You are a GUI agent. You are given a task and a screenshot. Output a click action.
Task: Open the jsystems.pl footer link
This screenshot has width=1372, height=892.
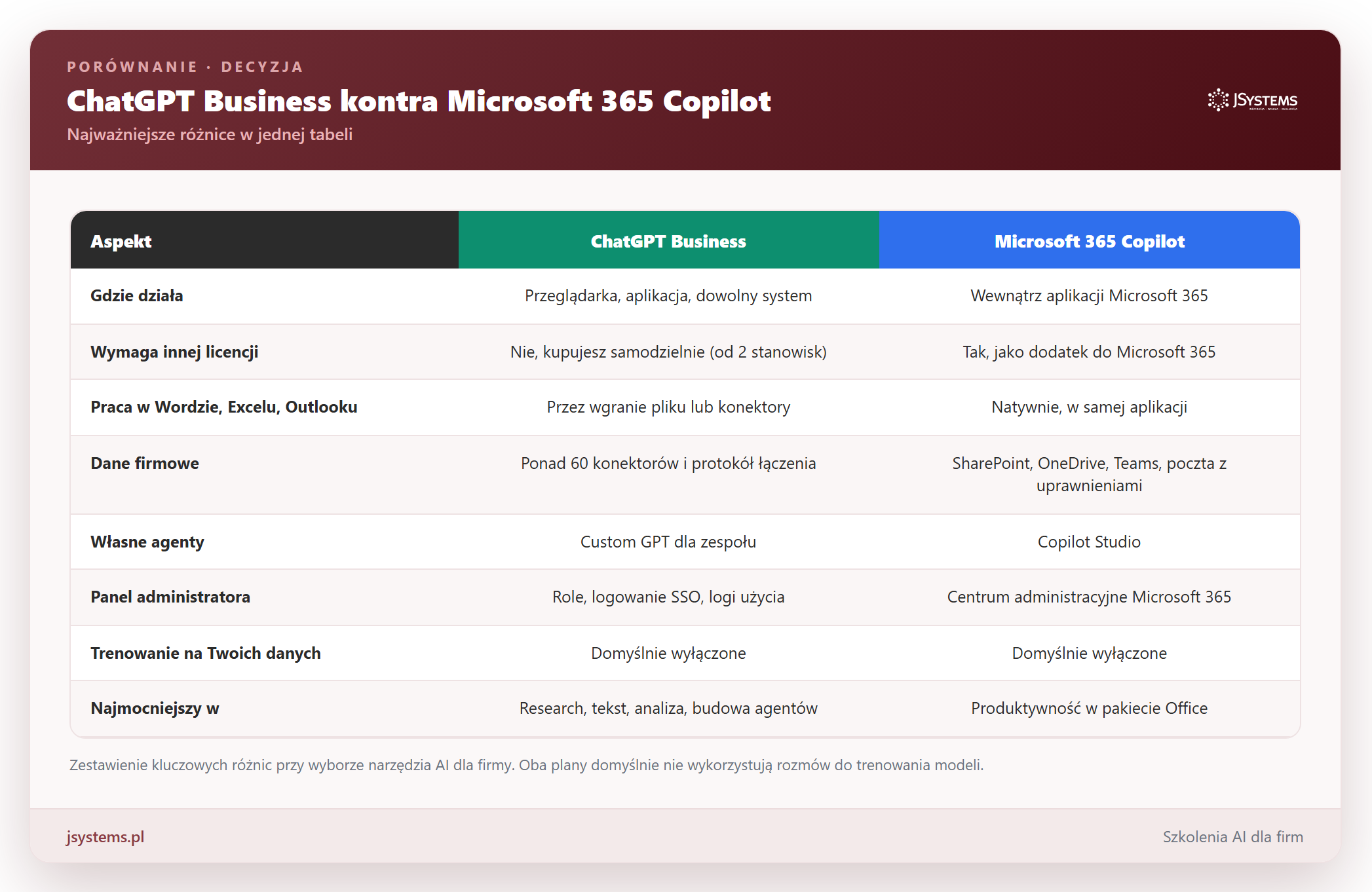pyautogui.click(x=105, y=837)
